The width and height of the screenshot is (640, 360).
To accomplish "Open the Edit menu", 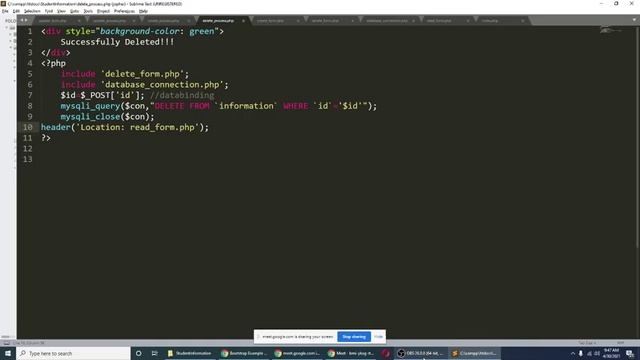I will click(x=16, y=11).
